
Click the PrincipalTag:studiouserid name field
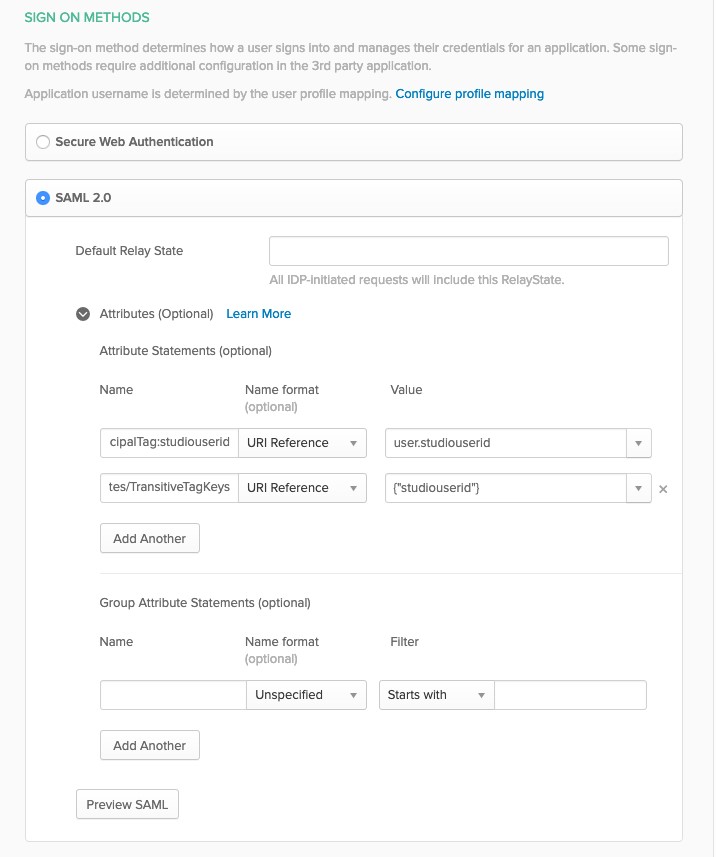(x=169, y=443)
